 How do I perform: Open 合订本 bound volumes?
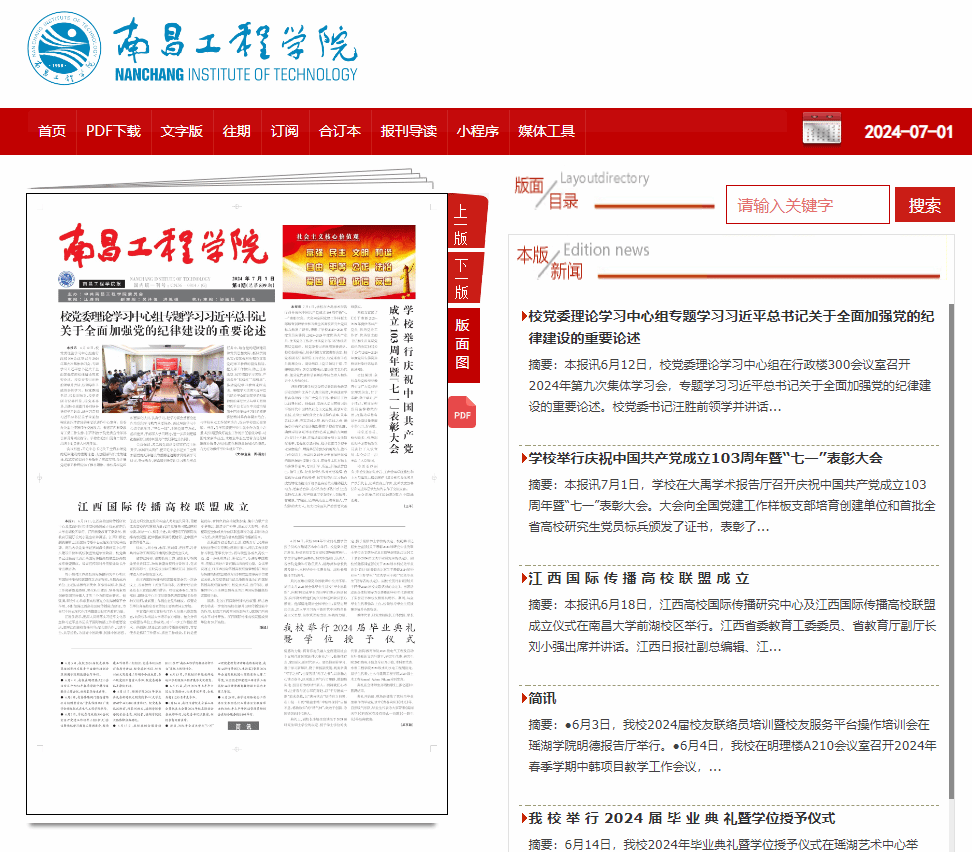pos(340,131)
